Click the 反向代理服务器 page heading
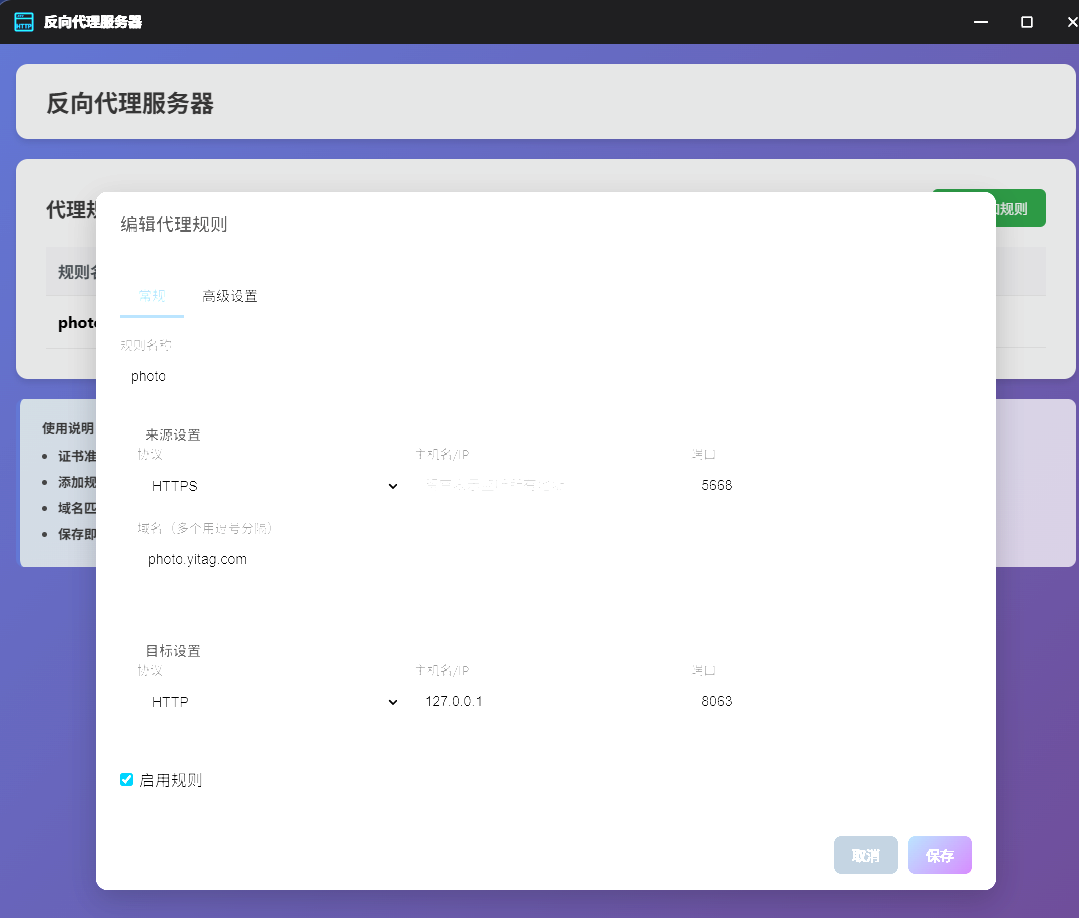 coord(130,104)
